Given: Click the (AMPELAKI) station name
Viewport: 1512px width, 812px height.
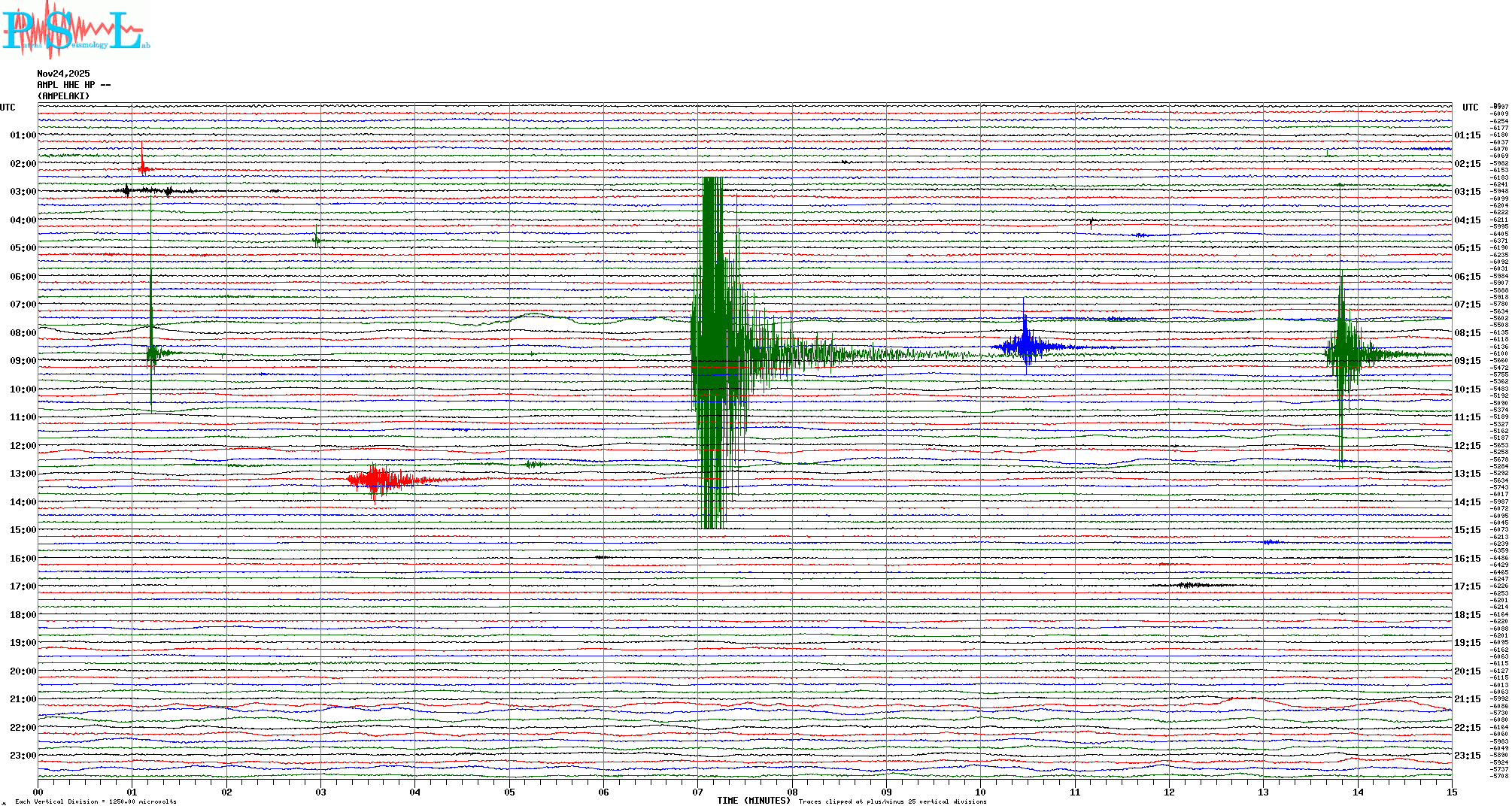Looking at the screenshot, I should coord(63,96).
